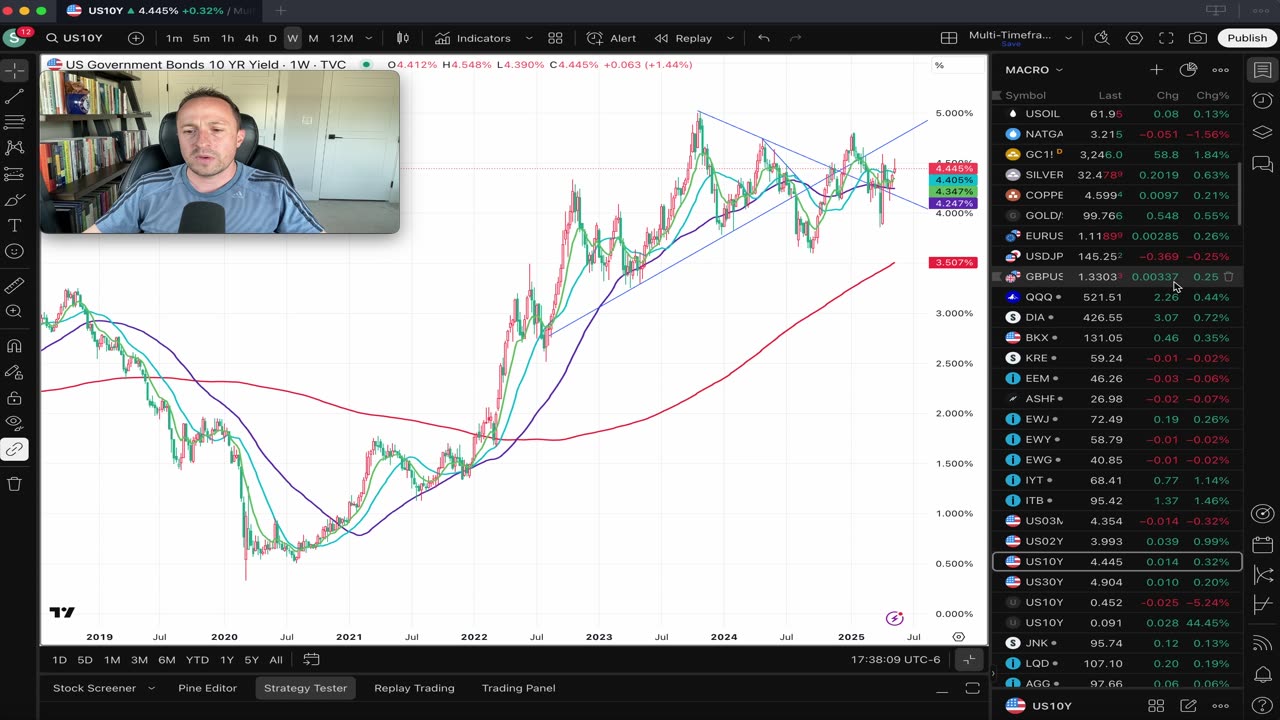Add symbol to compare plus icon

pyautogui.click(x=136, y=38)
